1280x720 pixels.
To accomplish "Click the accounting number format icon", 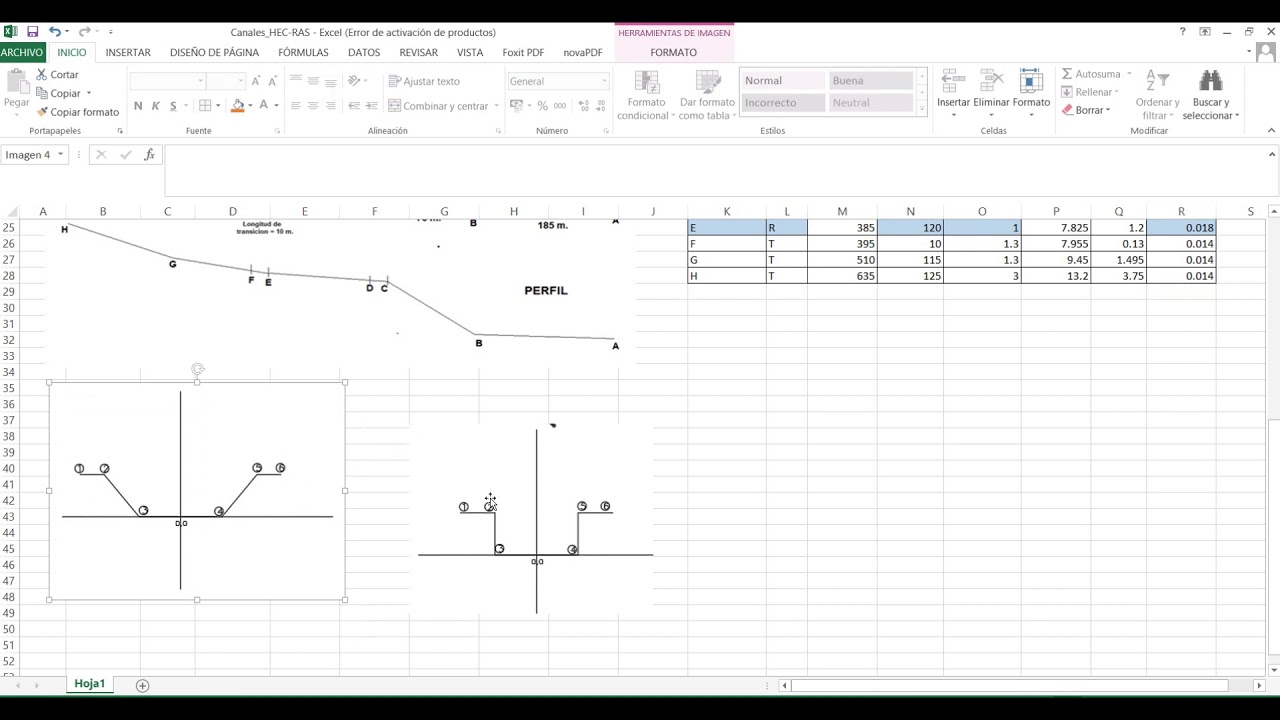I will pos(515,106).
